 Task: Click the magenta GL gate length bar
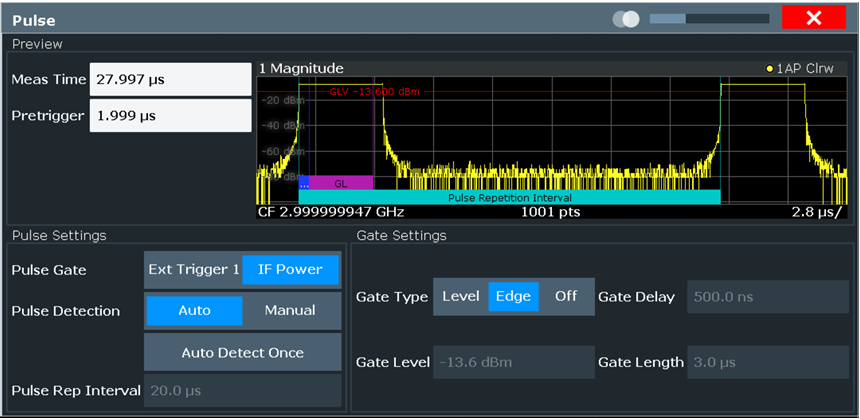click(341, 183)
